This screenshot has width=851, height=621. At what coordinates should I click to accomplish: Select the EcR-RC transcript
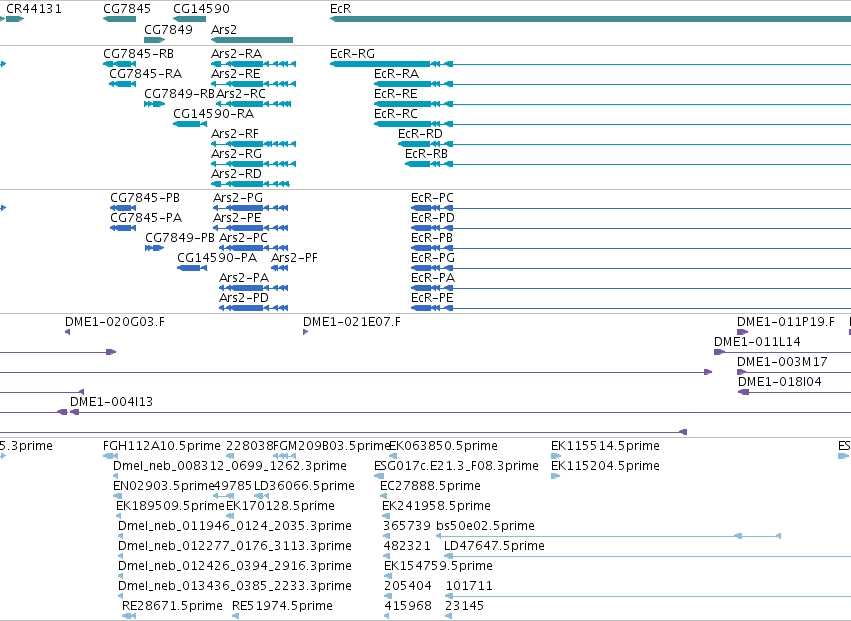396,114
